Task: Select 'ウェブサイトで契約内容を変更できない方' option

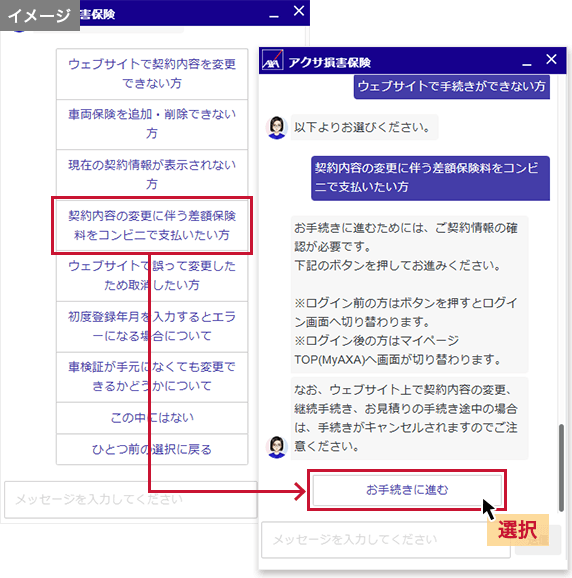Action: point(152,74)
